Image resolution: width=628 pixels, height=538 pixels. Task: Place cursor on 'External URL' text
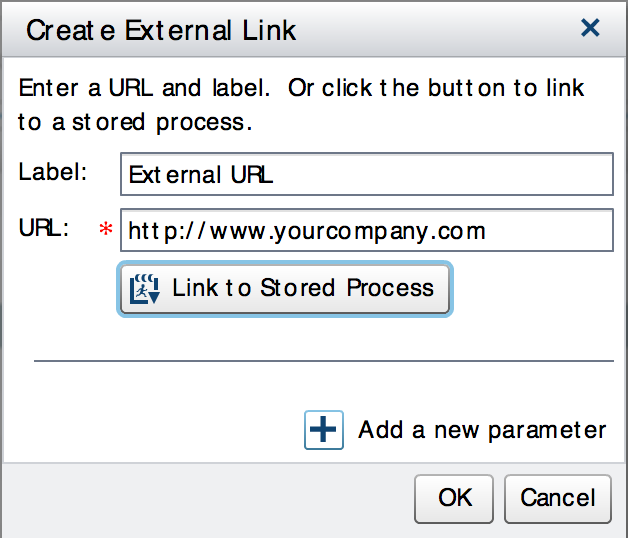201,176
